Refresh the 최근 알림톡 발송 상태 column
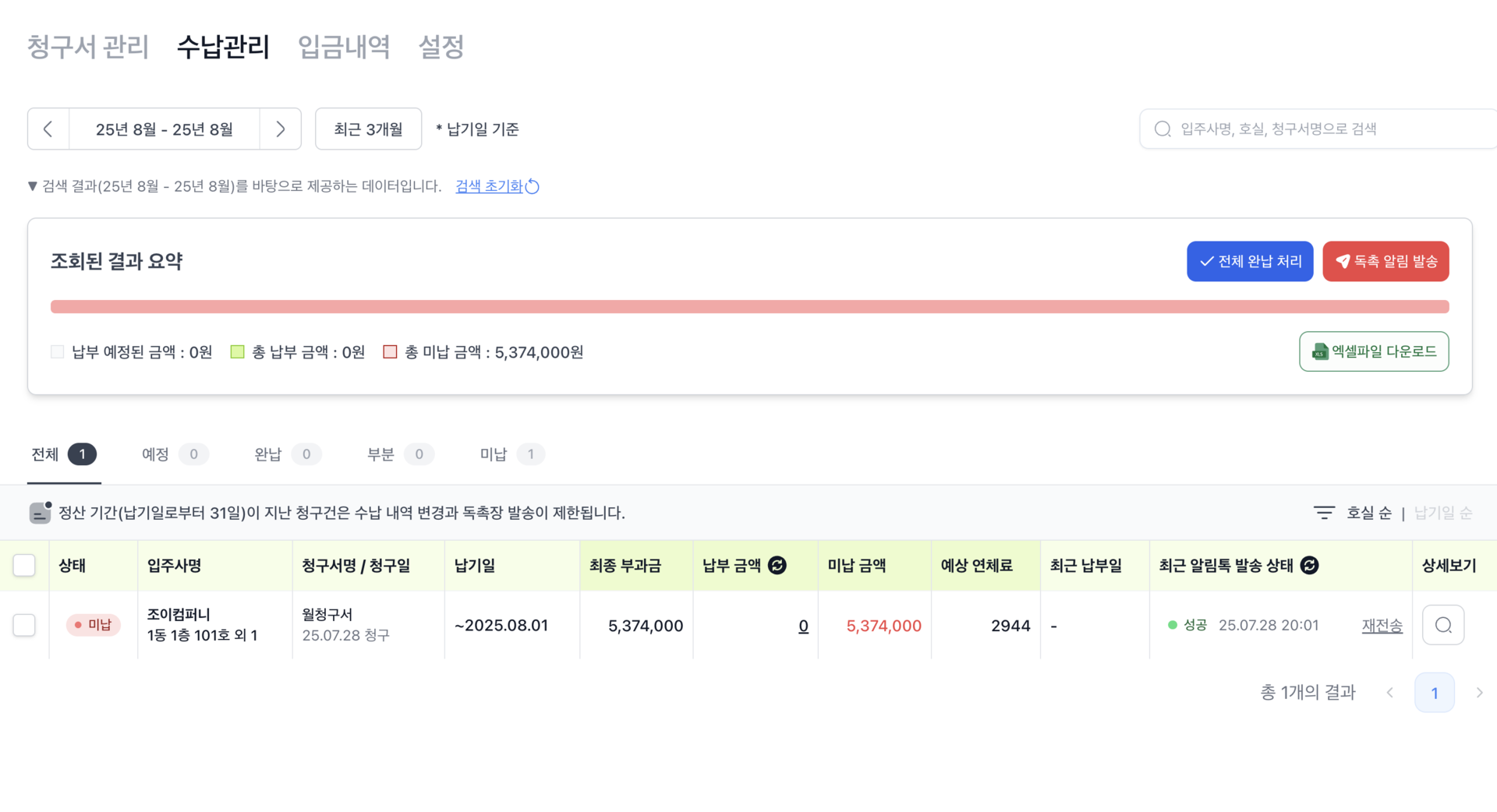The width and height of the screenshot is (1497, 812). [1310, 566]
